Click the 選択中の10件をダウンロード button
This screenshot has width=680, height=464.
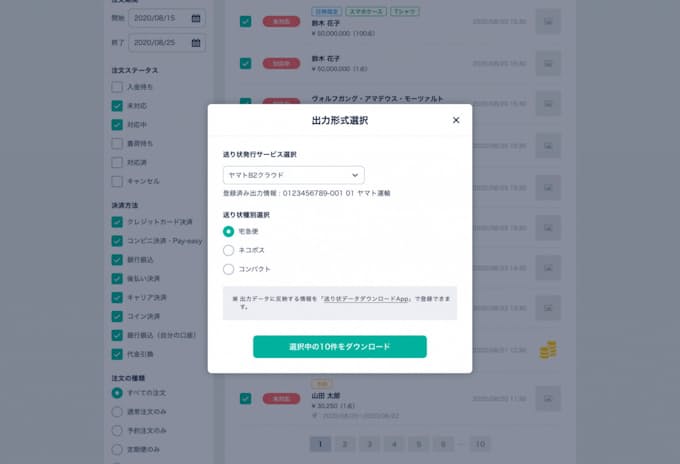click(x=339, y=347)
